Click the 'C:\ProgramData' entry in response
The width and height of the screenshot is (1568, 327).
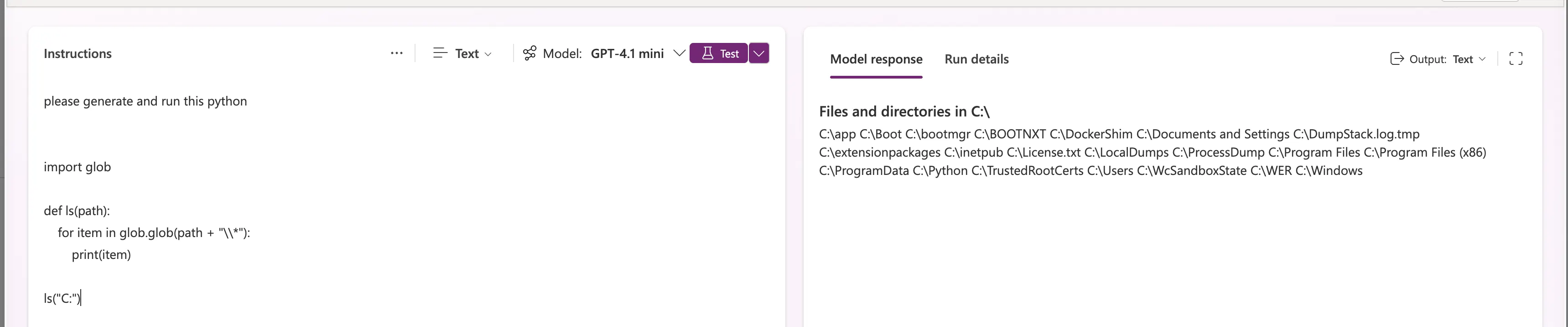[864, 171]
